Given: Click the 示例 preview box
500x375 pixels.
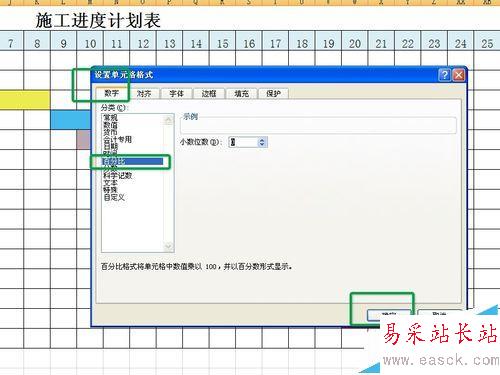Looking at the screenshot, I should pyautogui.click(x=318, y=126).
